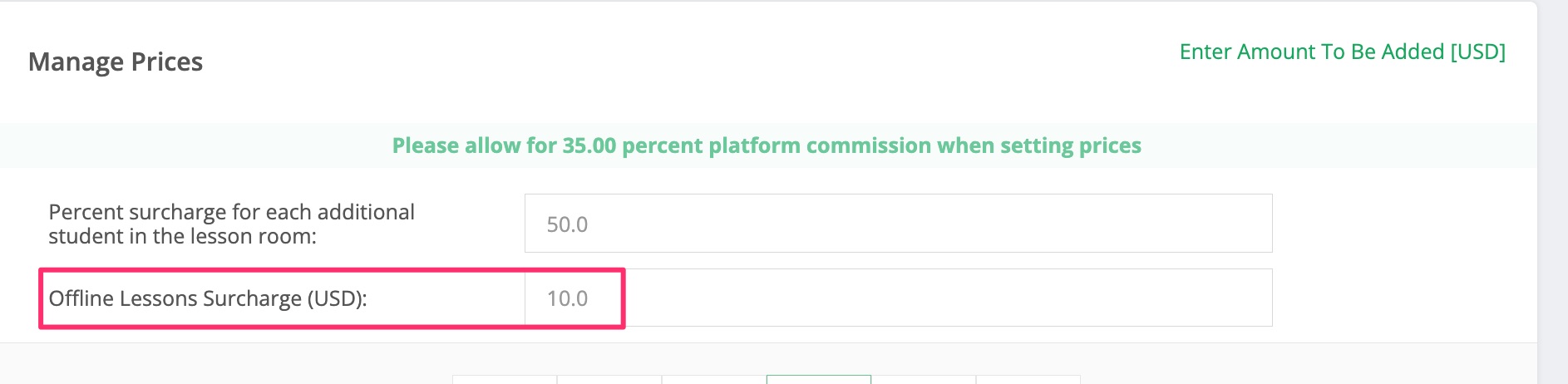
Task: Focus the Offline Lessons Surcharge input
Action: (898, 298)
